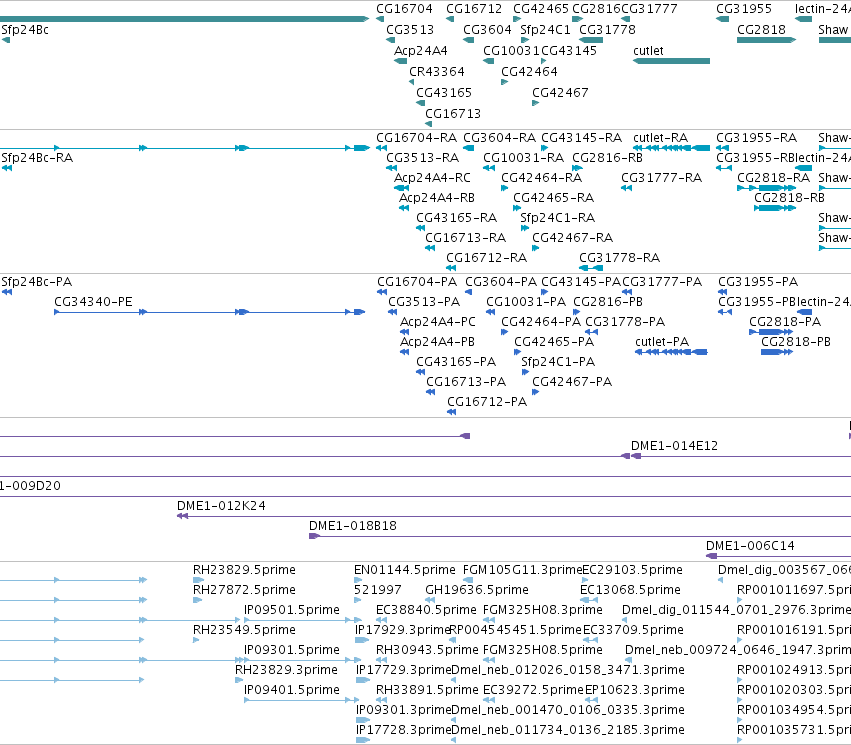Select the EP10623.3prime EST label
Image resolution: width=851 pixels, height=745 pixels.
point(634,690)
